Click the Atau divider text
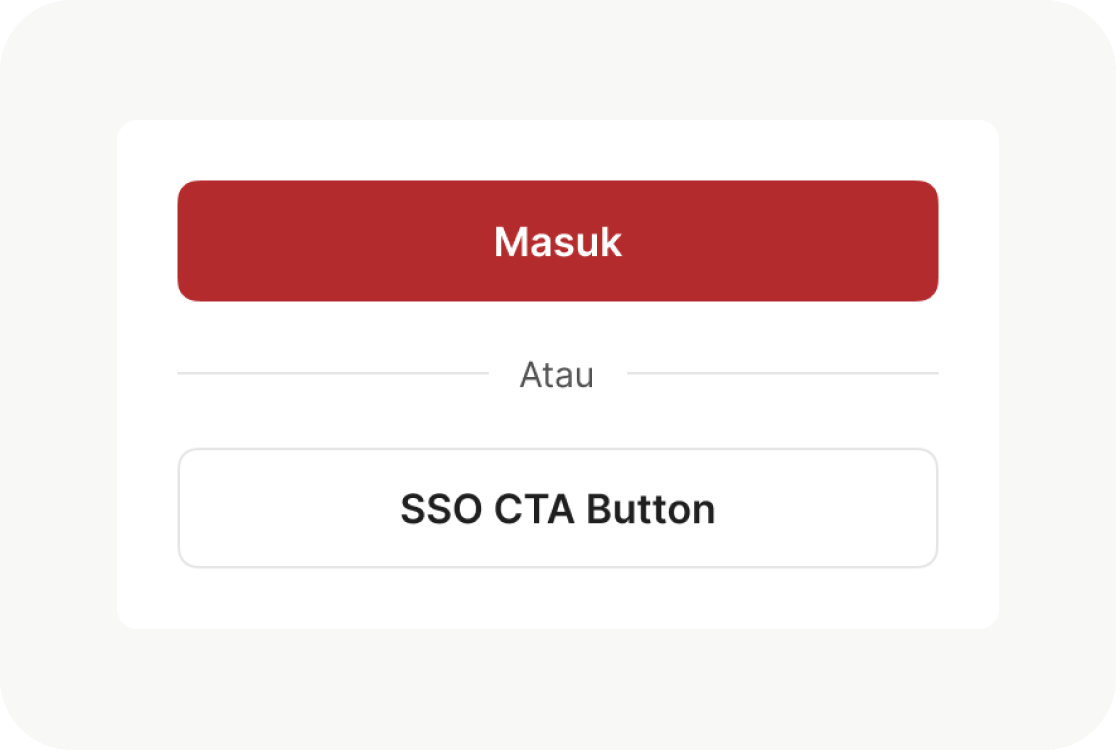Screen dimensions: 1116x750 pyautogui.click(x=557, y=375)
